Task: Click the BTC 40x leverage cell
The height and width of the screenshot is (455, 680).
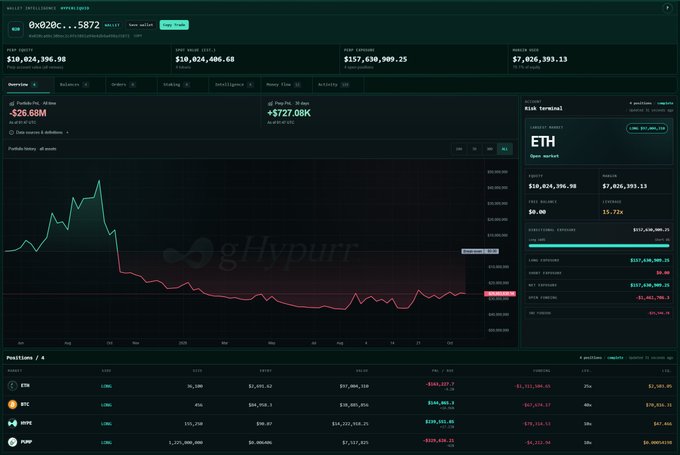Action: 588,405
